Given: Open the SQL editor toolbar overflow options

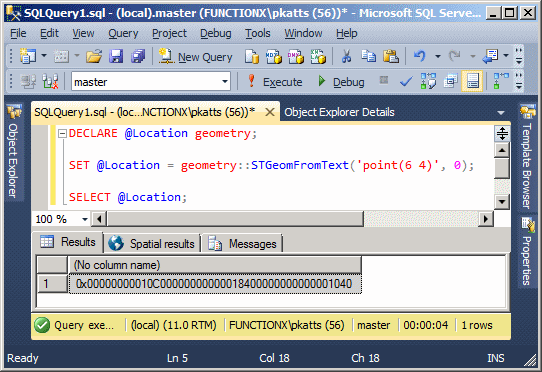Looking at the screenshot, I should point(518,81).
